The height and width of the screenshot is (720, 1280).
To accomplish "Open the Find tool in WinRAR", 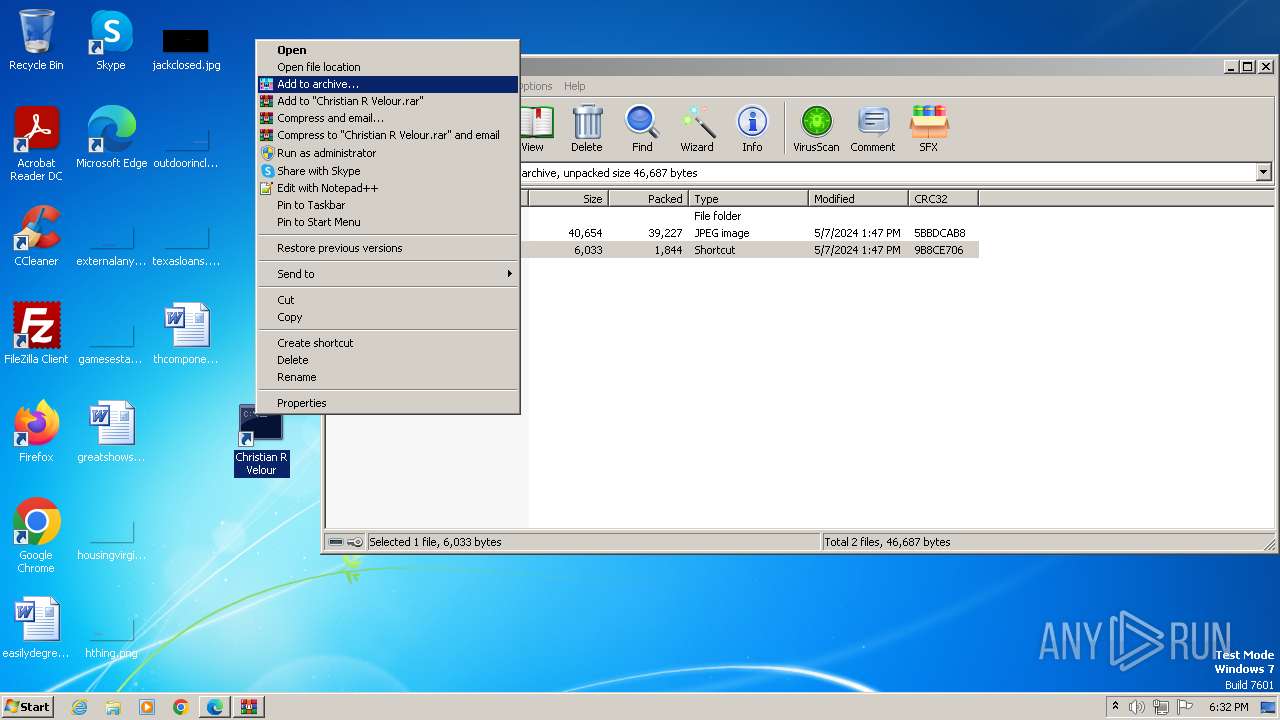I will point(642,129).
